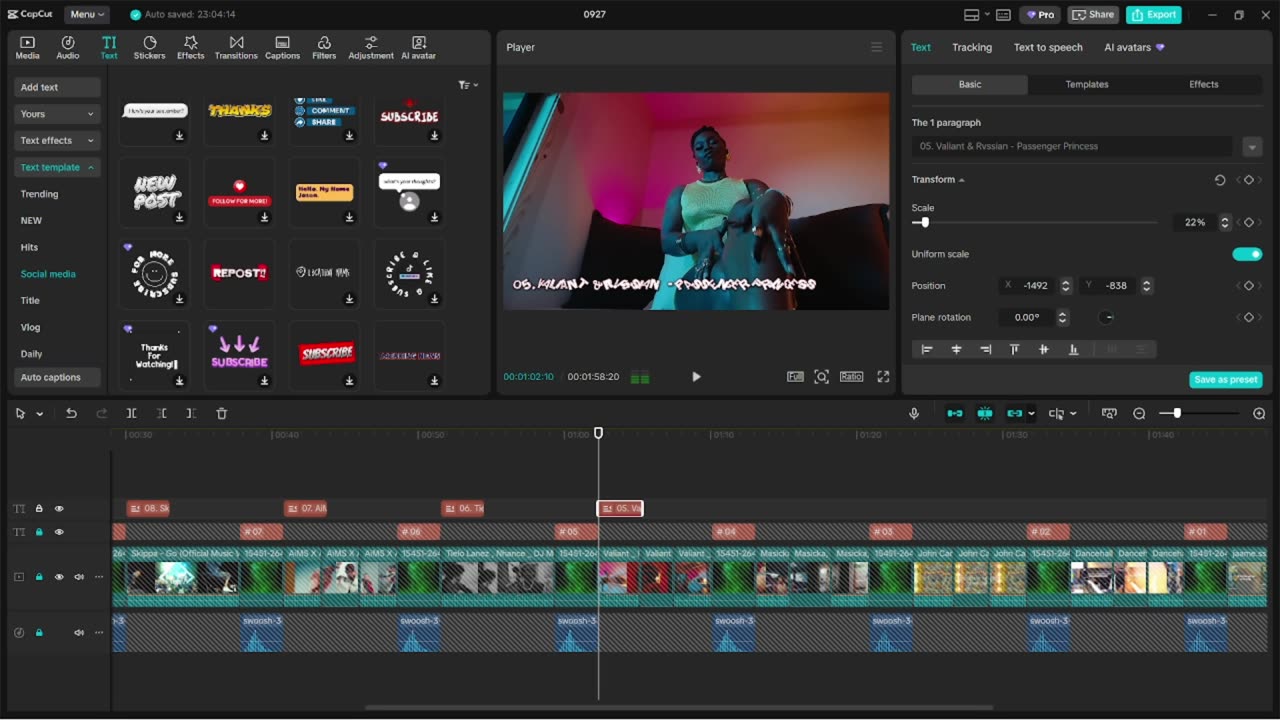Unlock the main video track
This screenshot has width=1280, height=720.
pyautogui.click(x=39, y=577)
